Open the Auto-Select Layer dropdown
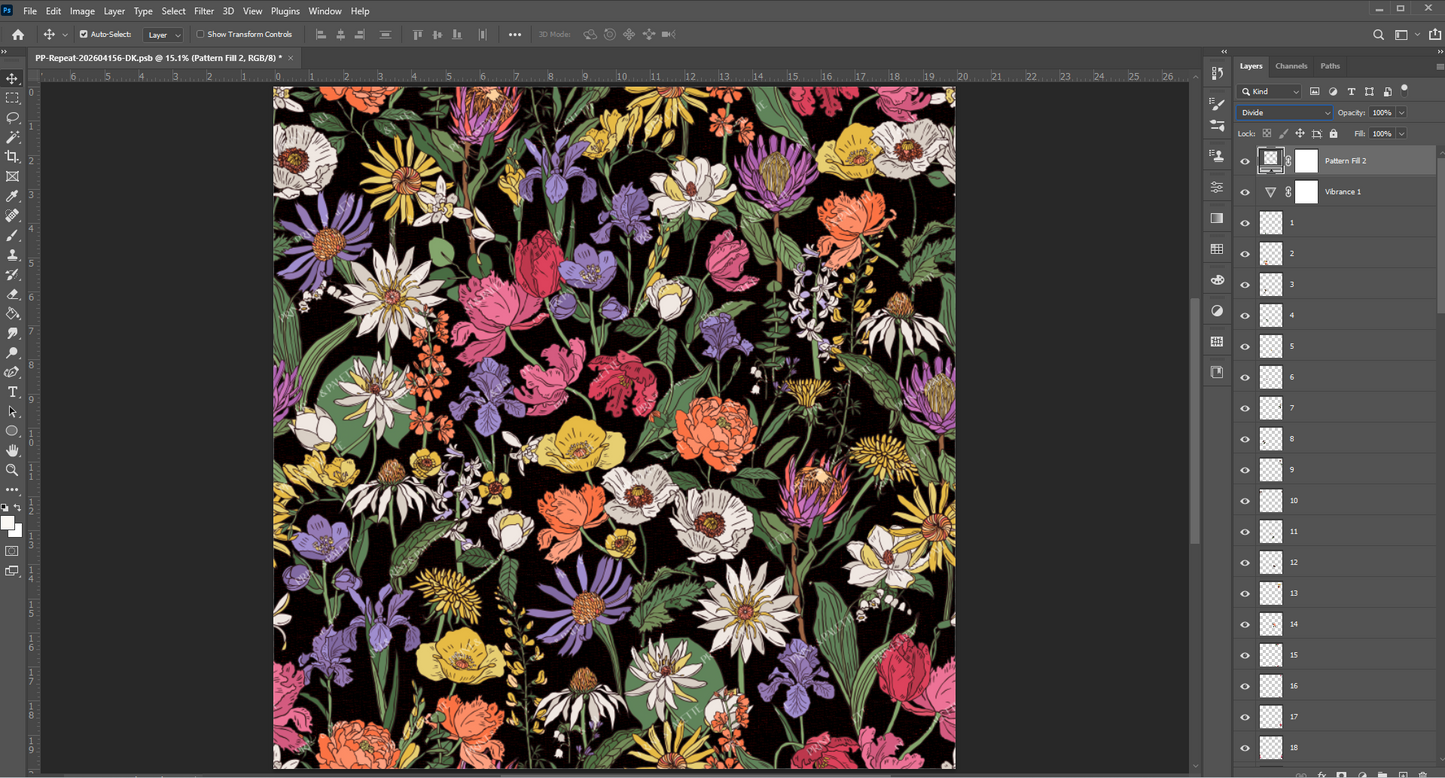Viewport: 1445px width, 778px height. coord(164,34)
